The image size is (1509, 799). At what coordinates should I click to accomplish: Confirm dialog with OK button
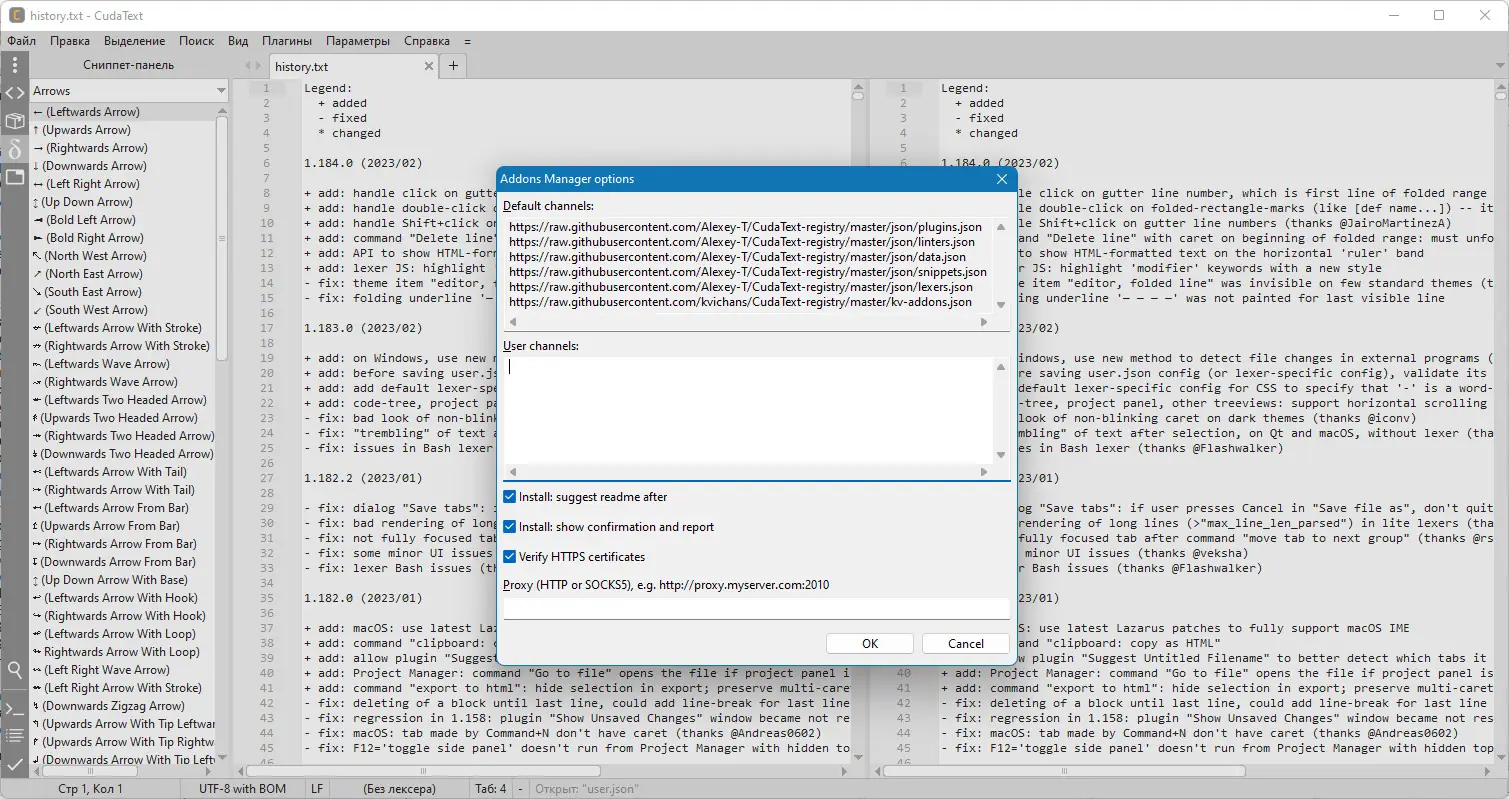tap(870, 643)
